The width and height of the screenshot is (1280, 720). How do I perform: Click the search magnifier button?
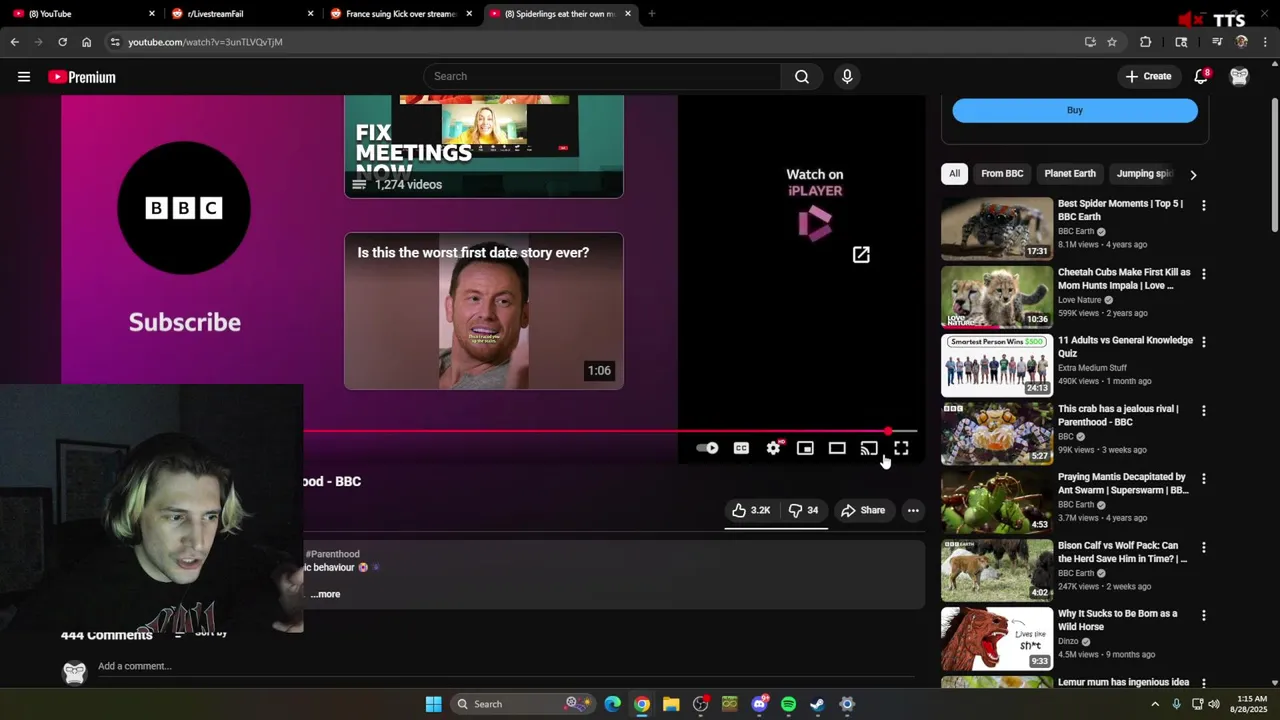point(801,77)
